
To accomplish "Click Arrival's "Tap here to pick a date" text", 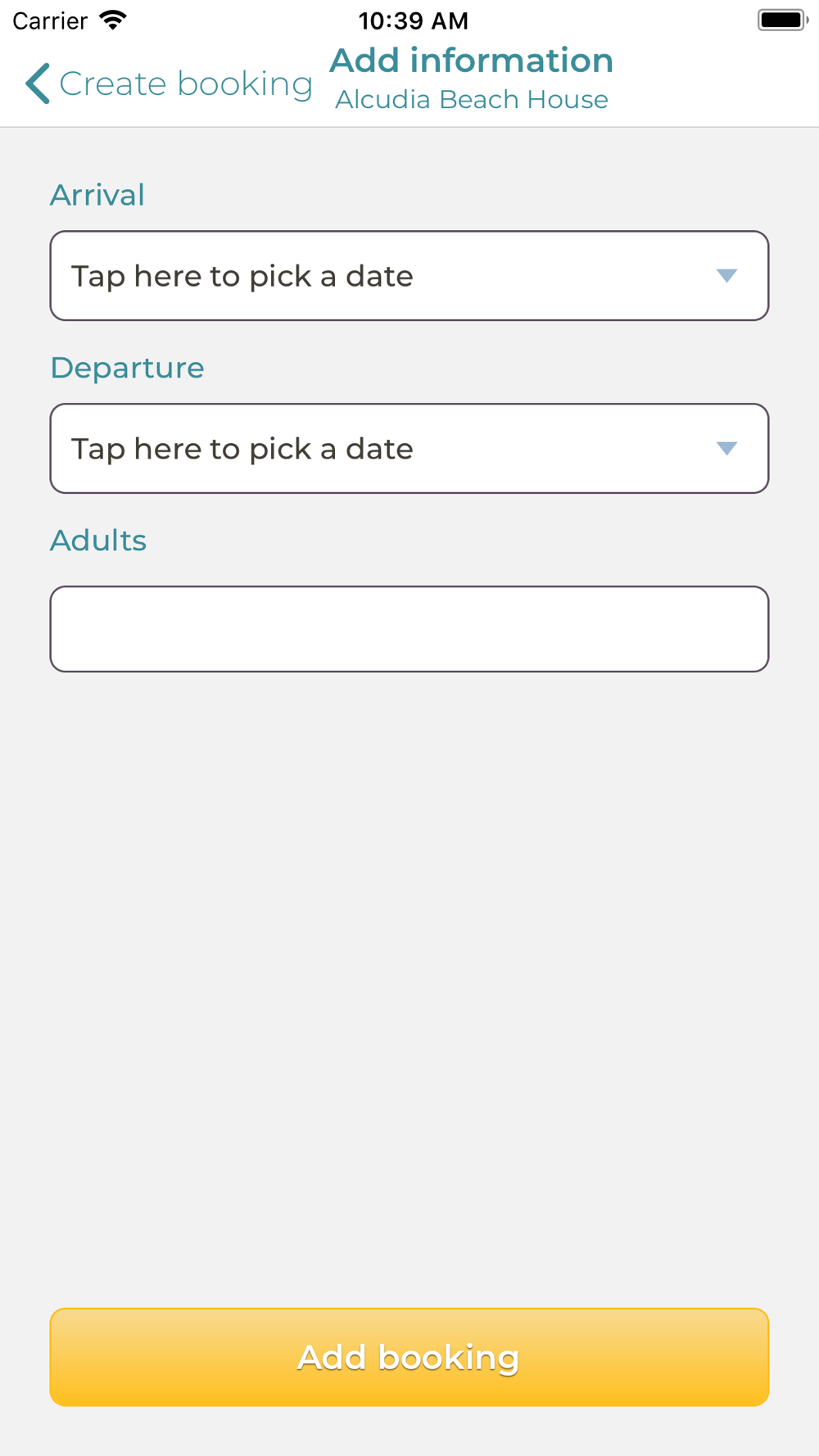I will pyautogui.click(x=242, y=277).
